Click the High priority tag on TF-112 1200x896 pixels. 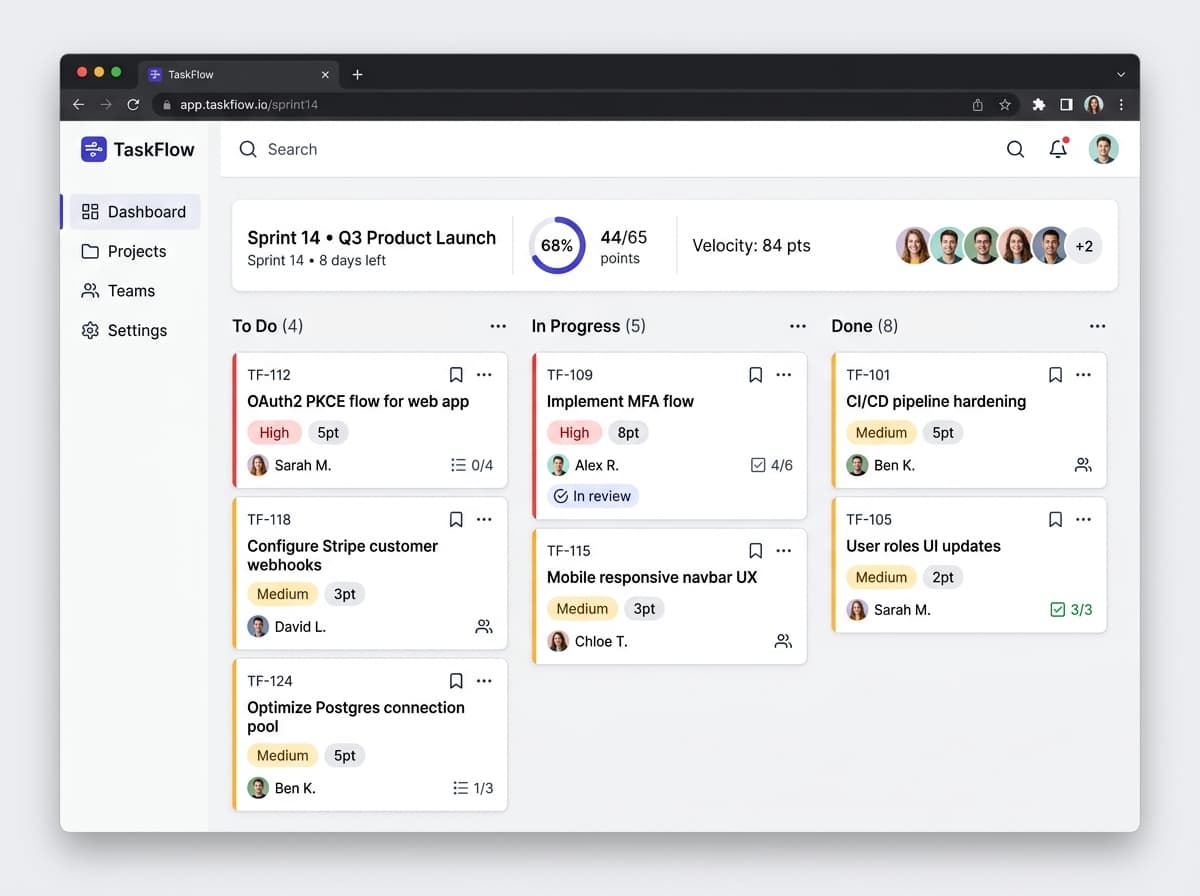point(274,433)
